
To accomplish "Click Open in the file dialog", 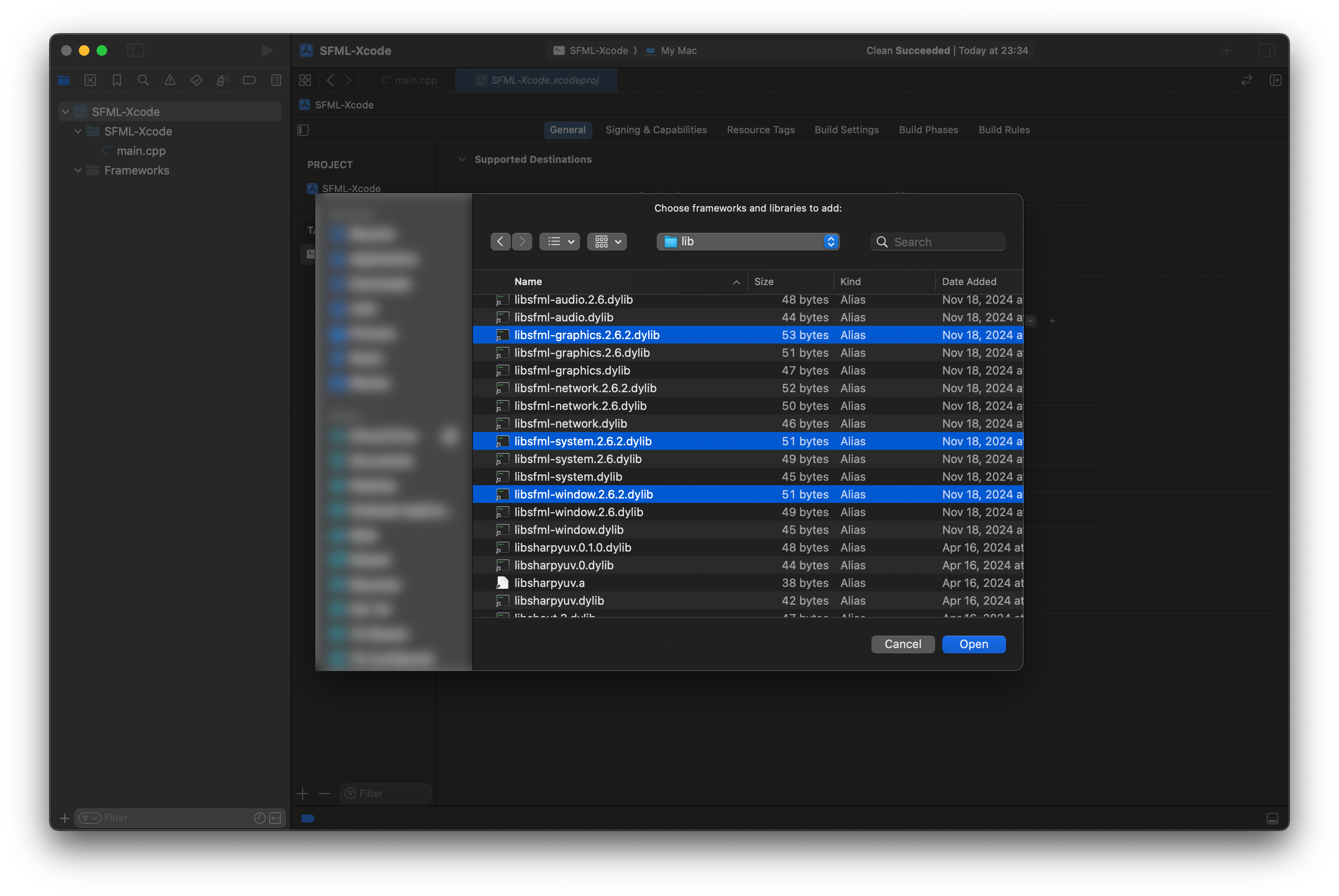I will (974, 644).
